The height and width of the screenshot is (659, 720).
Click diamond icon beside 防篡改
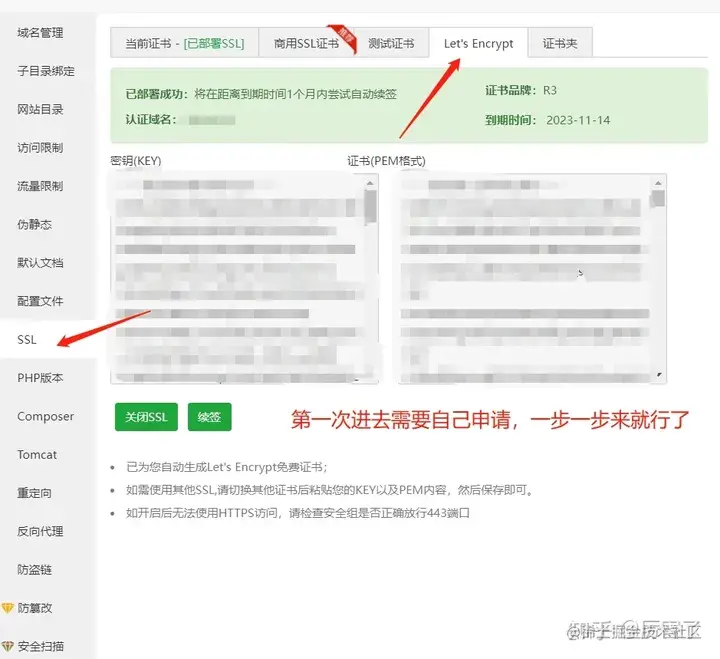7,608
